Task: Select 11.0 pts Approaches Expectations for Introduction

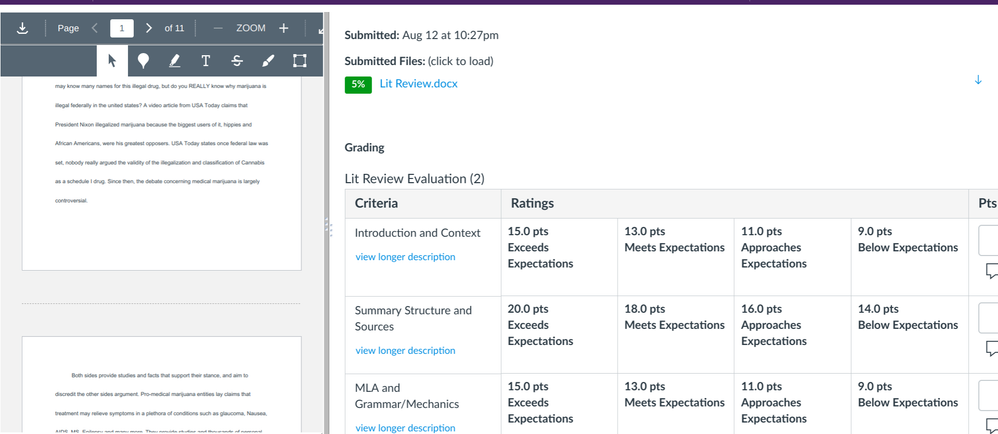Action: 792,257
